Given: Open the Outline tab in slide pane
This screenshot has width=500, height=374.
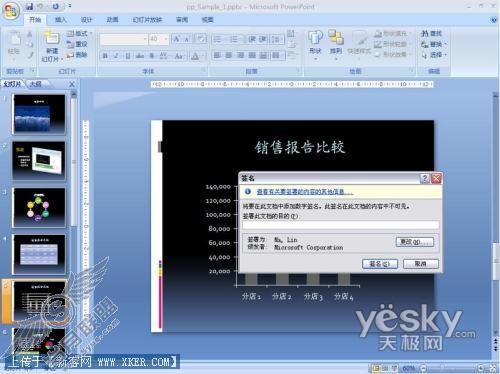Looking at the screenshot, I should pyautogui.click(x=36, y=84).
